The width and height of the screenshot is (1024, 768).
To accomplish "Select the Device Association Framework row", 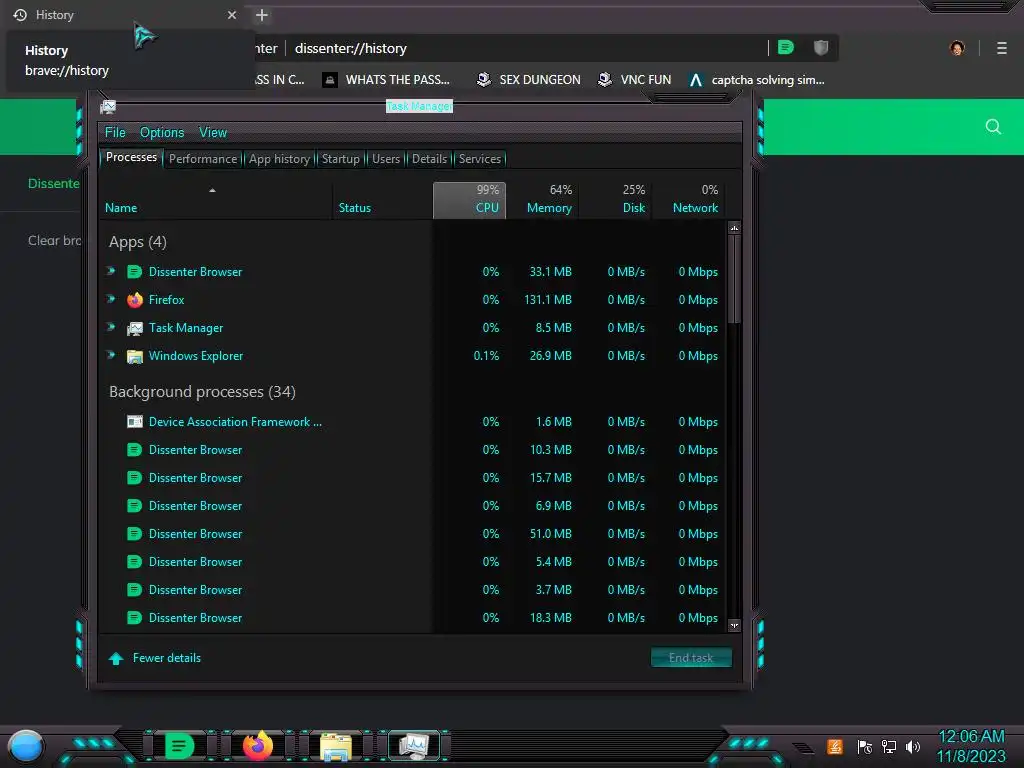I will click(413, 422).
